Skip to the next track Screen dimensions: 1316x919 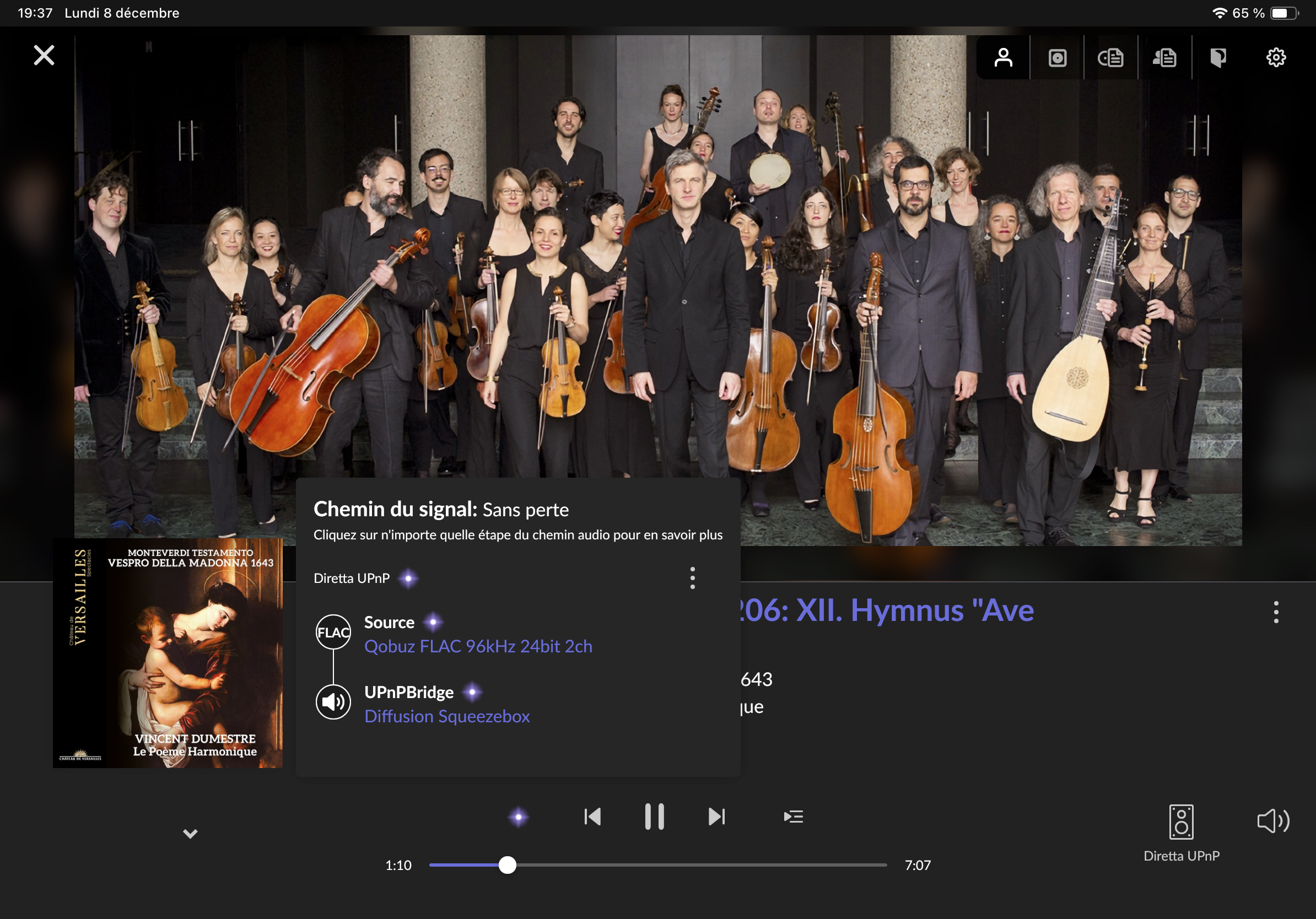pyautogui.click(x=716, y=817)
